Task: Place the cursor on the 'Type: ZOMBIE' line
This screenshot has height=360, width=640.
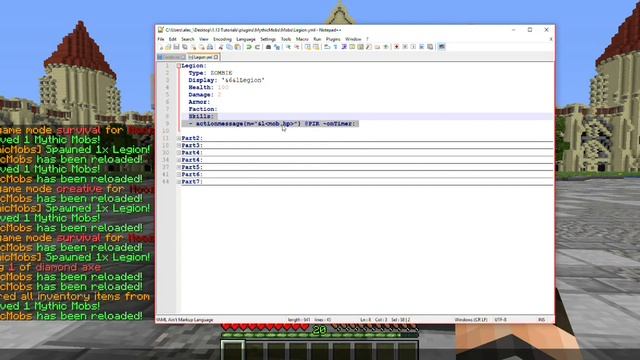Action: (x=210, y=73)
